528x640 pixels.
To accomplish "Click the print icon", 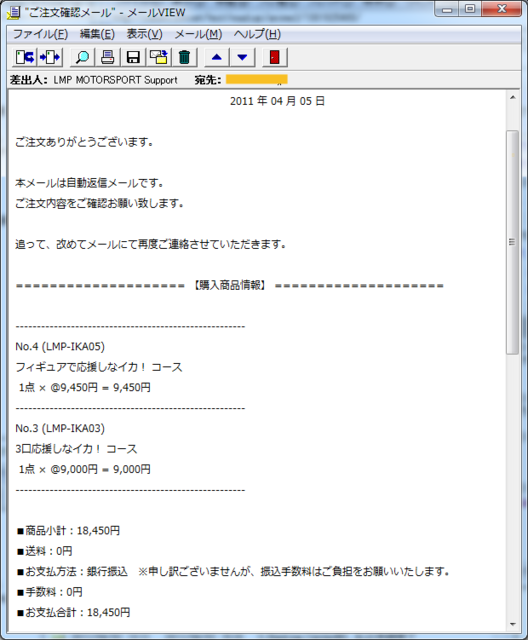I will click(x=108, y=57).
